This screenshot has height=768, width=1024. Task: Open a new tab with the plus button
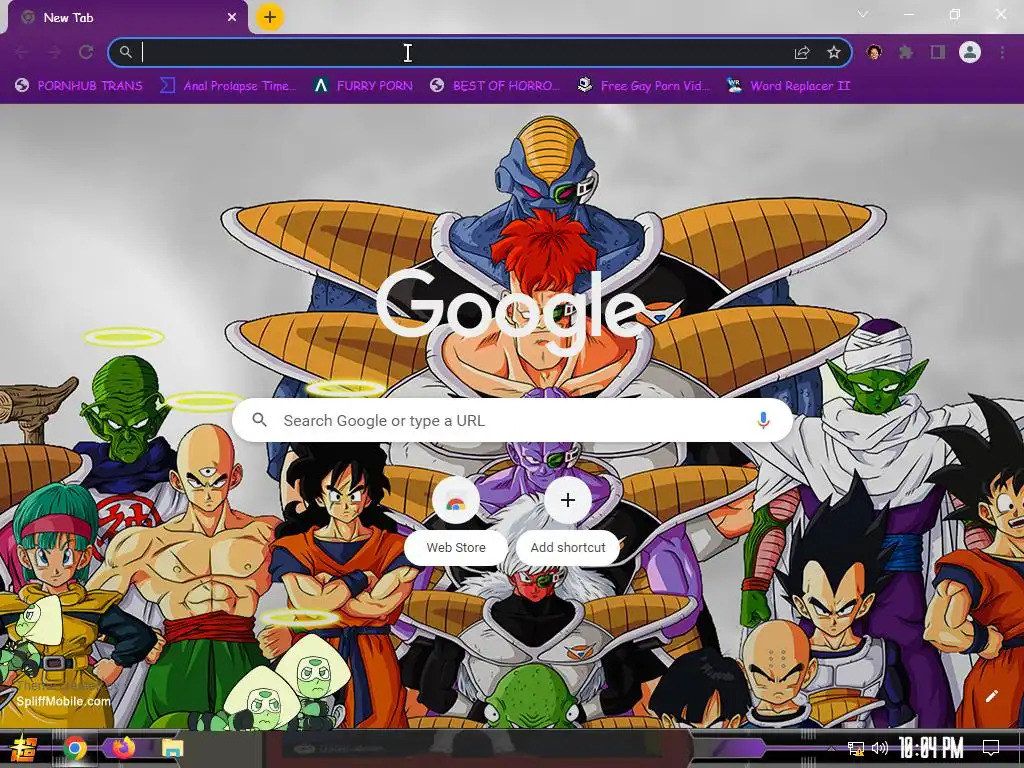270,18
